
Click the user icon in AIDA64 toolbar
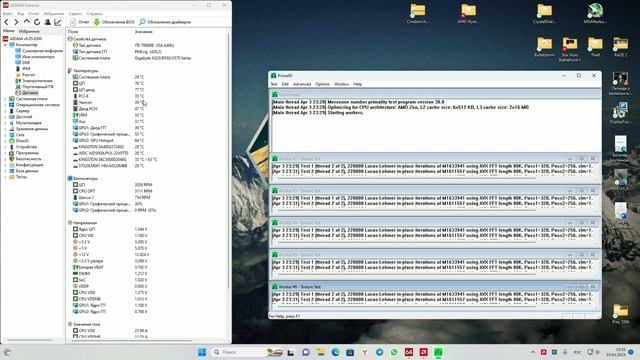coord(47,22)
